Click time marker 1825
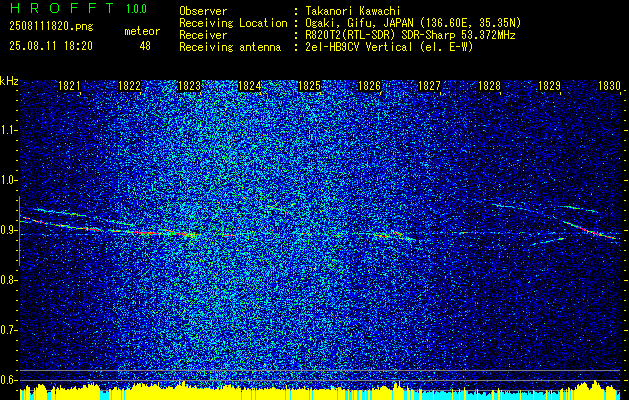Screen dimensions: 629x400 point(310,86)
